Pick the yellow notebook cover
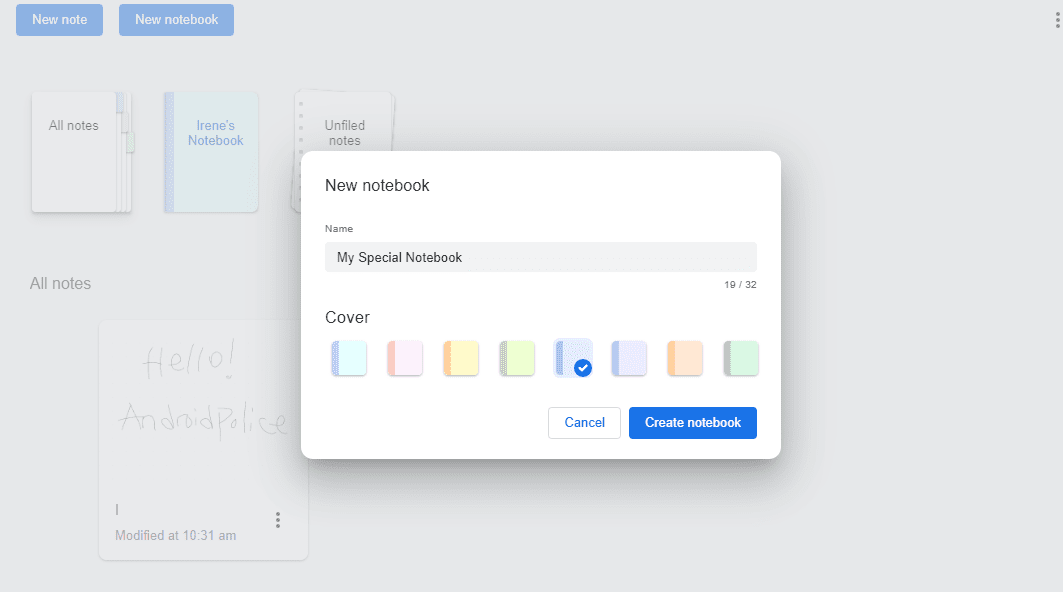1063x592 pixels. tap(461, 358)
